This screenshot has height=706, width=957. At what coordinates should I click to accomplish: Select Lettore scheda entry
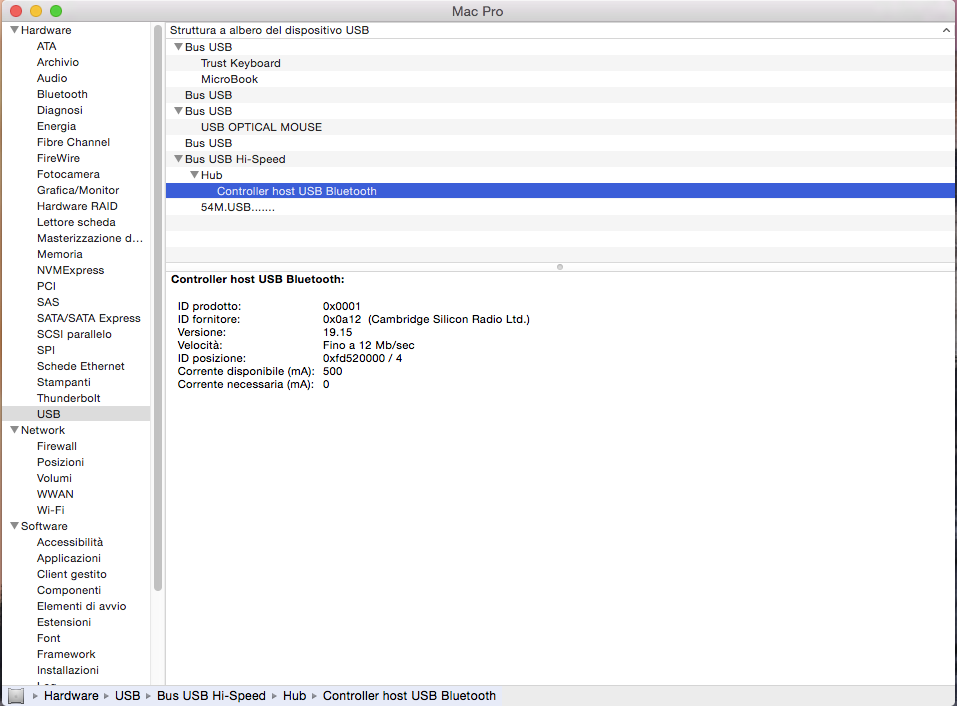pyautogui.click(x=76, y=222)
